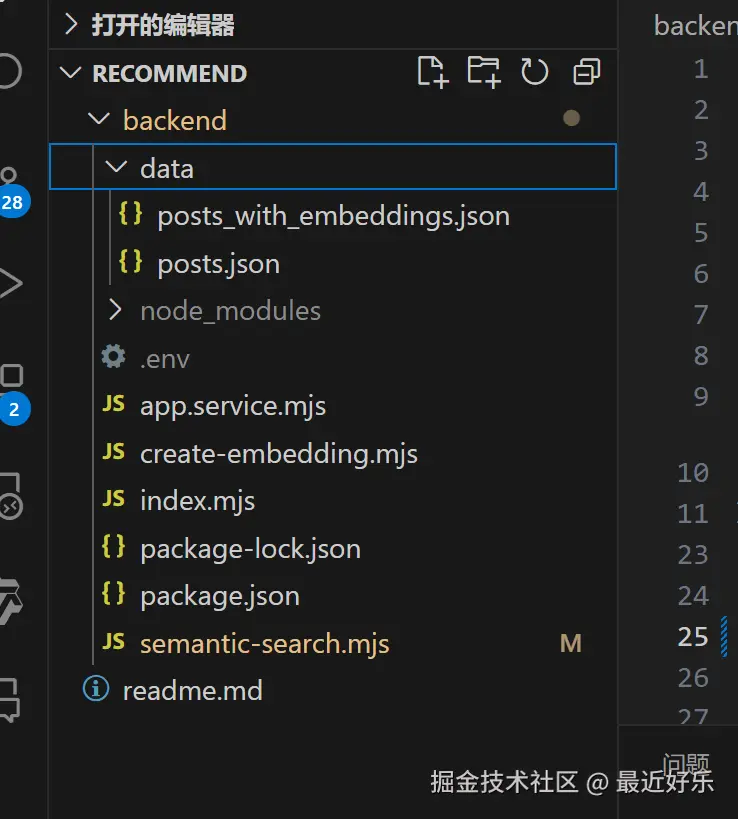
Task: Collapse all folders in the explorer
Action: [586, 72]
